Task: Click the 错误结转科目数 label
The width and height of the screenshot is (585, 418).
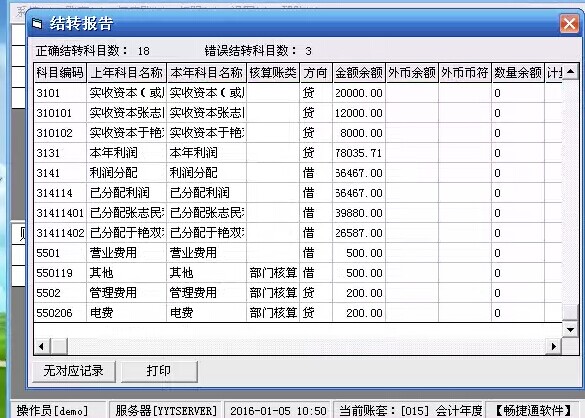Action: click(x=251, y=51)
